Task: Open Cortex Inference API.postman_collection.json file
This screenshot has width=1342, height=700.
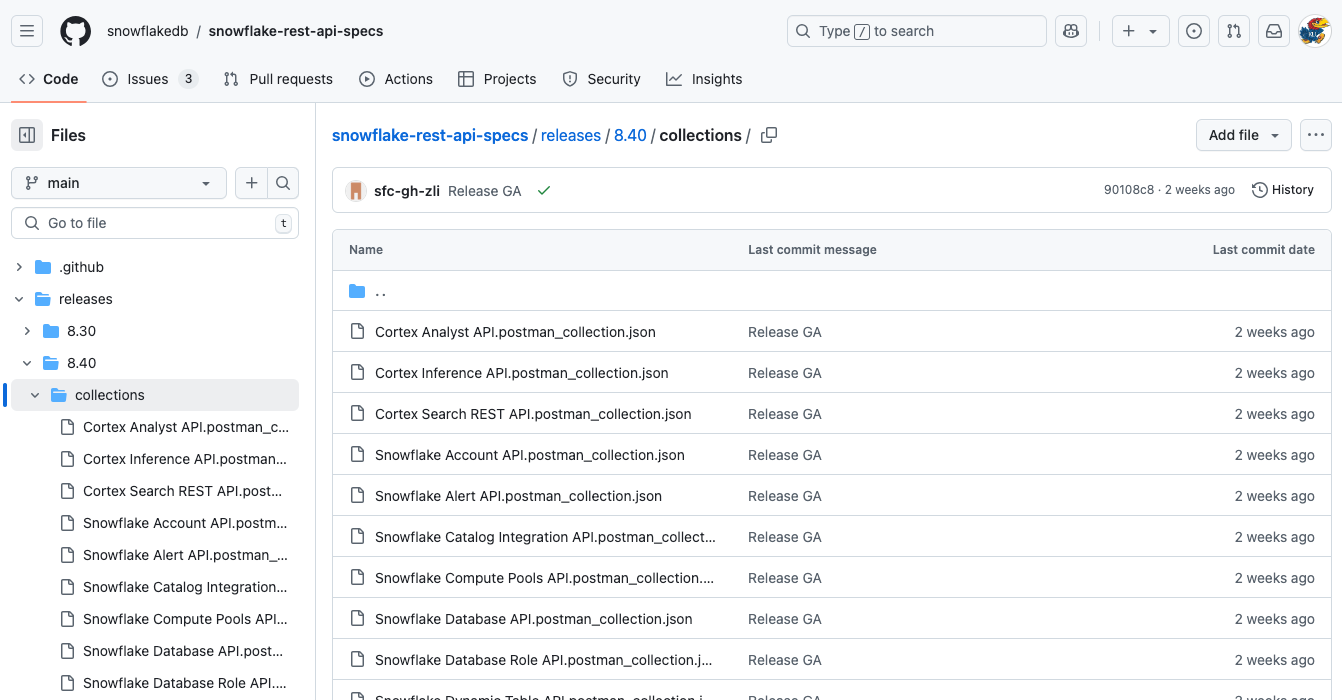Action: click(522, 373)
